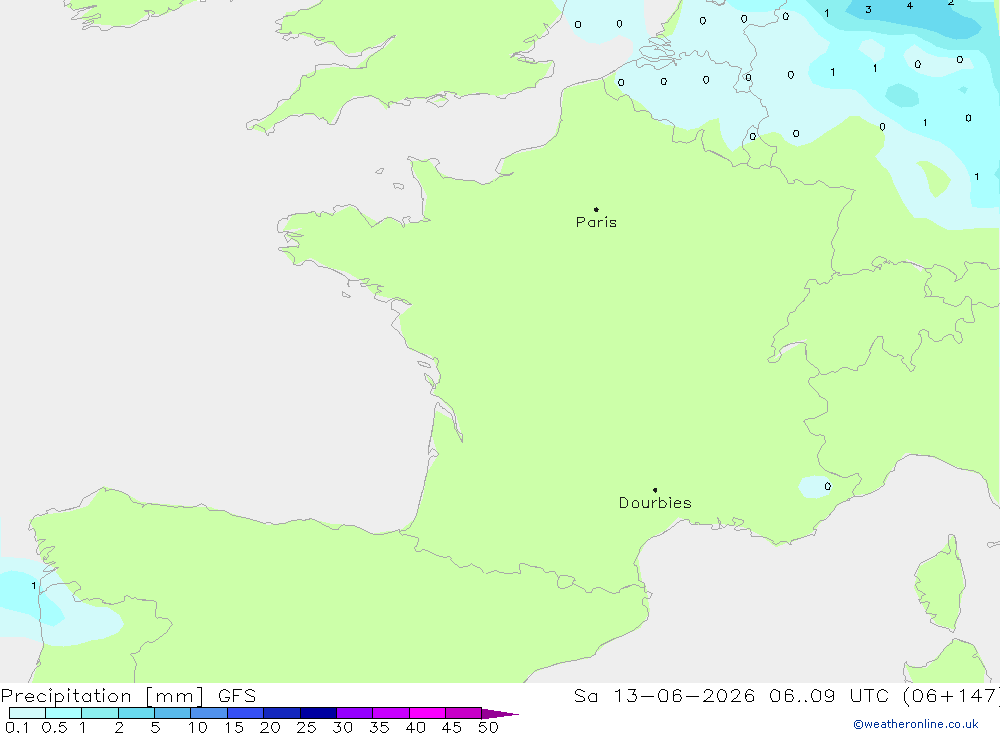1000x733 pixels.
Task: Click the legend value label 25
Action: pos(306,727)
